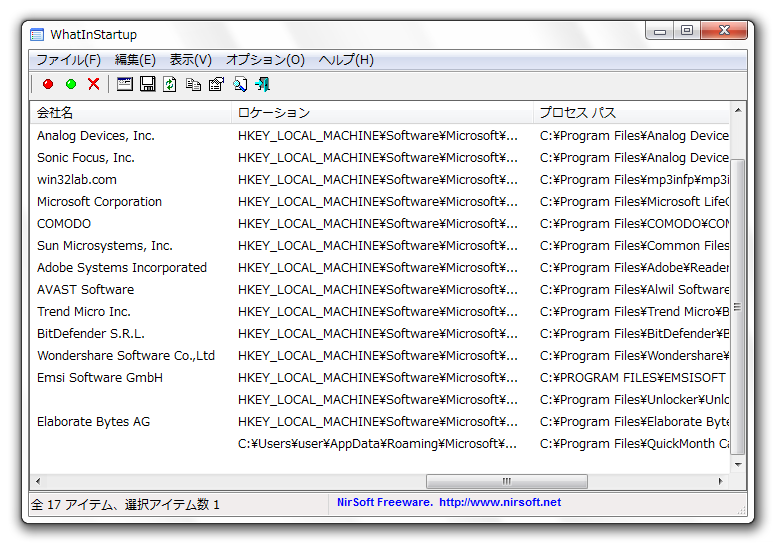Click the Copy selected items icon
The image size is (779, 547).
(193, 84)
